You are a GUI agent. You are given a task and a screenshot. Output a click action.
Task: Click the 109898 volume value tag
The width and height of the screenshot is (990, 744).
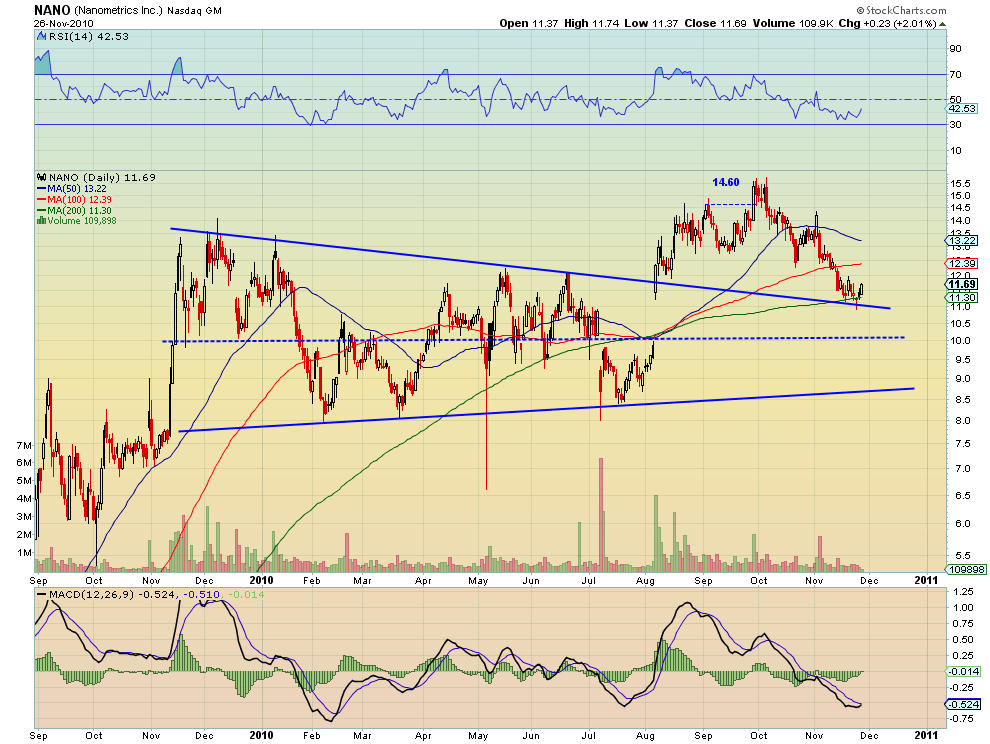(x=967, y=569)
